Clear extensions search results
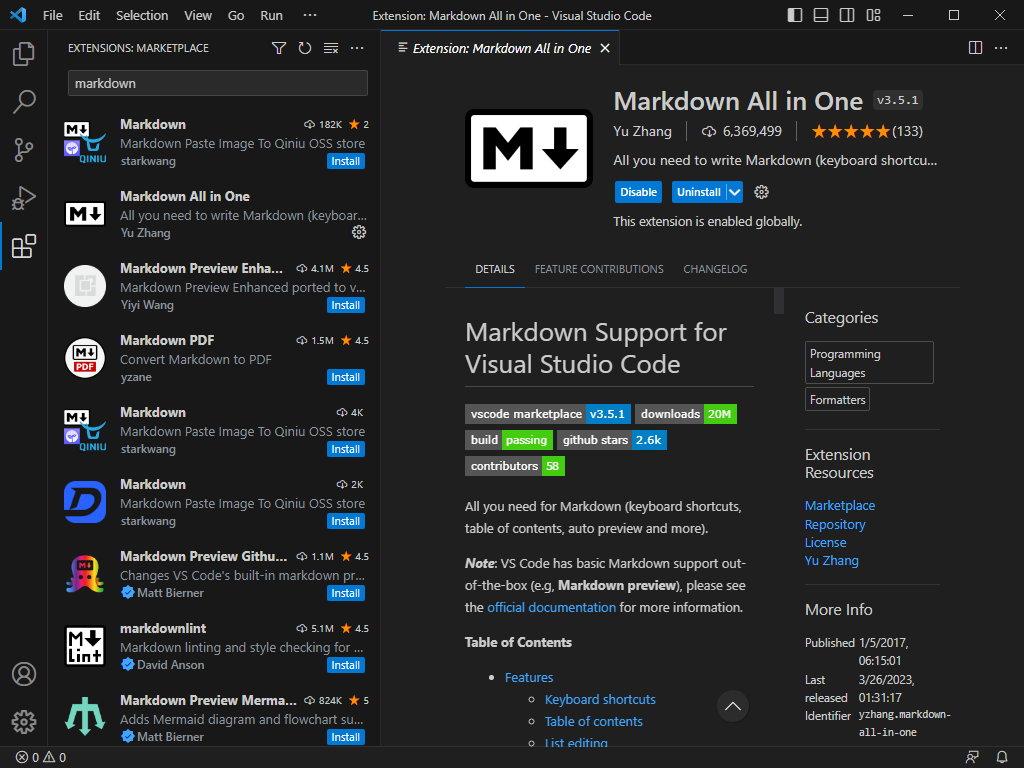The height and width of the screenshot is (768, 1024). click(331, 48)
